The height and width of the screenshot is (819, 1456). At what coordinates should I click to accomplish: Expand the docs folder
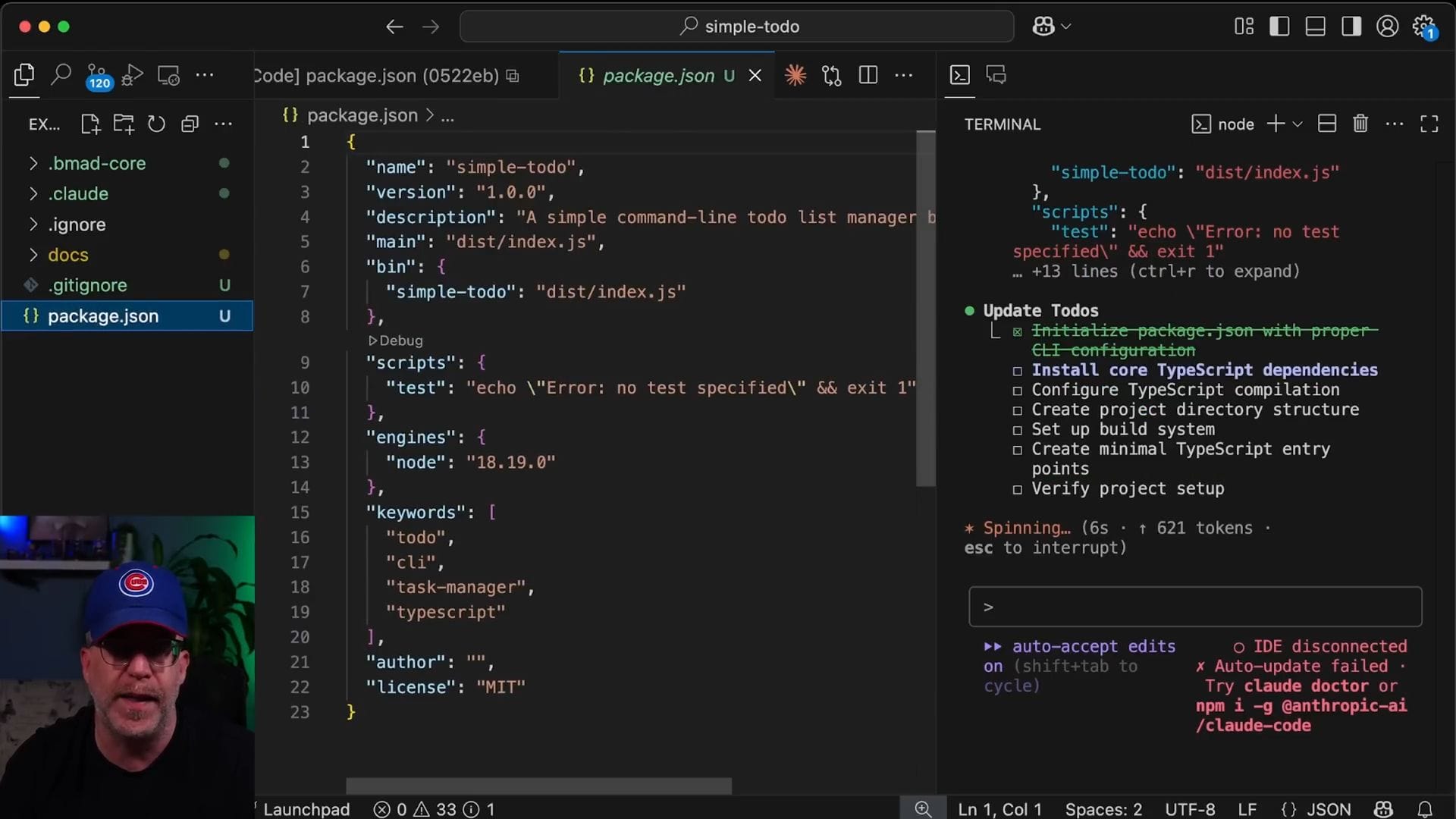[x=68, y=255]
